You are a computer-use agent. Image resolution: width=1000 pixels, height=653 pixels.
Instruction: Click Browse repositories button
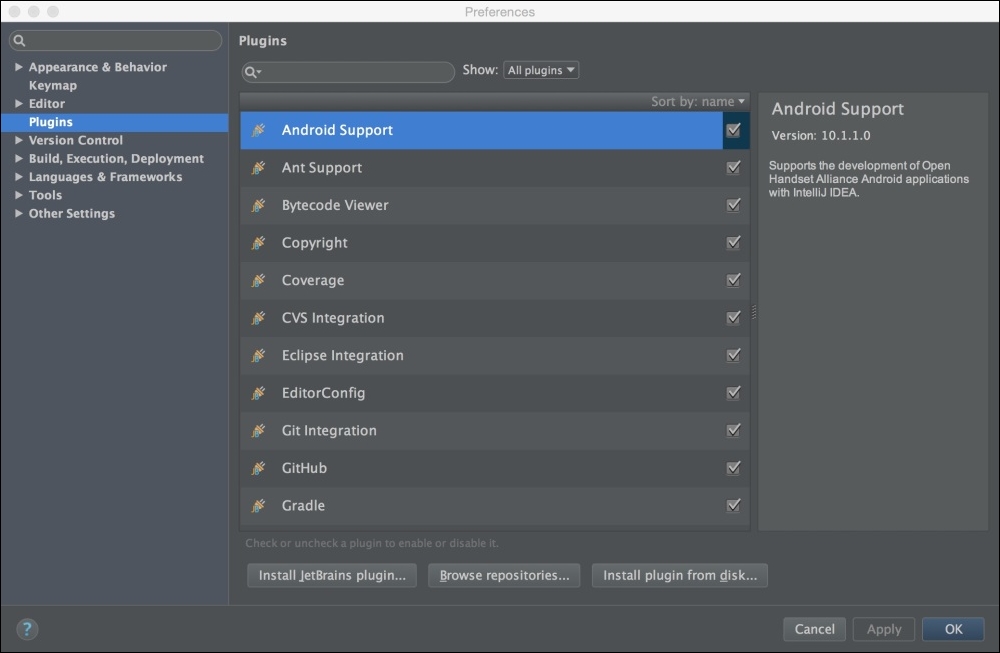tap(504, 575)
